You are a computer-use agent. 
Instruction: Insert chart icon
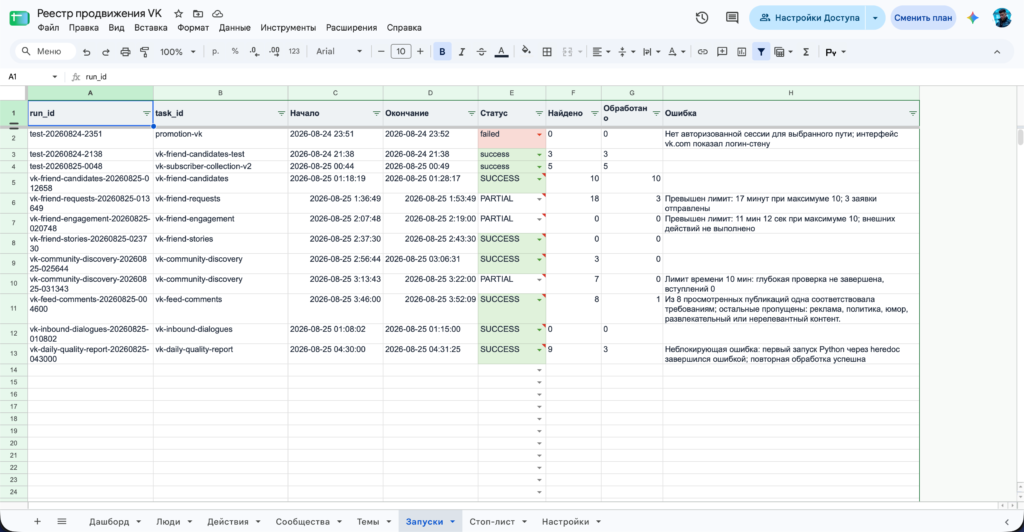click(x=742, y=52)
